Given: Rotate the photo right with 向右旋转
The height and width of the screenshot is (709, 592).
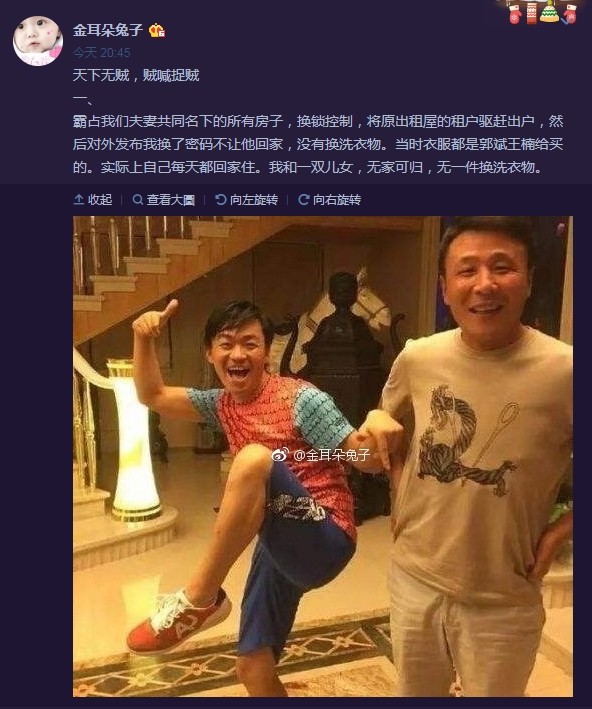Looking at the screenshot, I should click(x=330, y=199).
